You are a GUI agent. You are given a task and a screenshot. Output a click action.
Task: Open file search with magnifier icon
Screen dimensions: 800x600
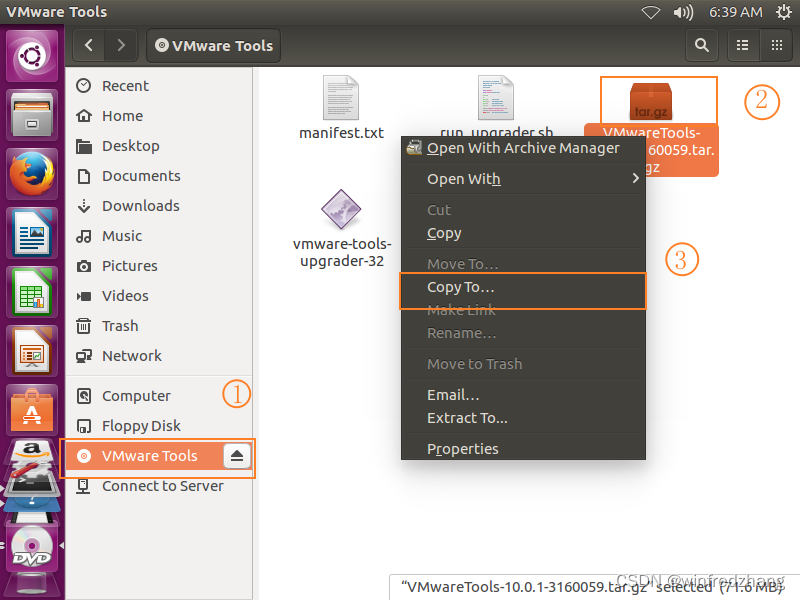coord(702,45)
